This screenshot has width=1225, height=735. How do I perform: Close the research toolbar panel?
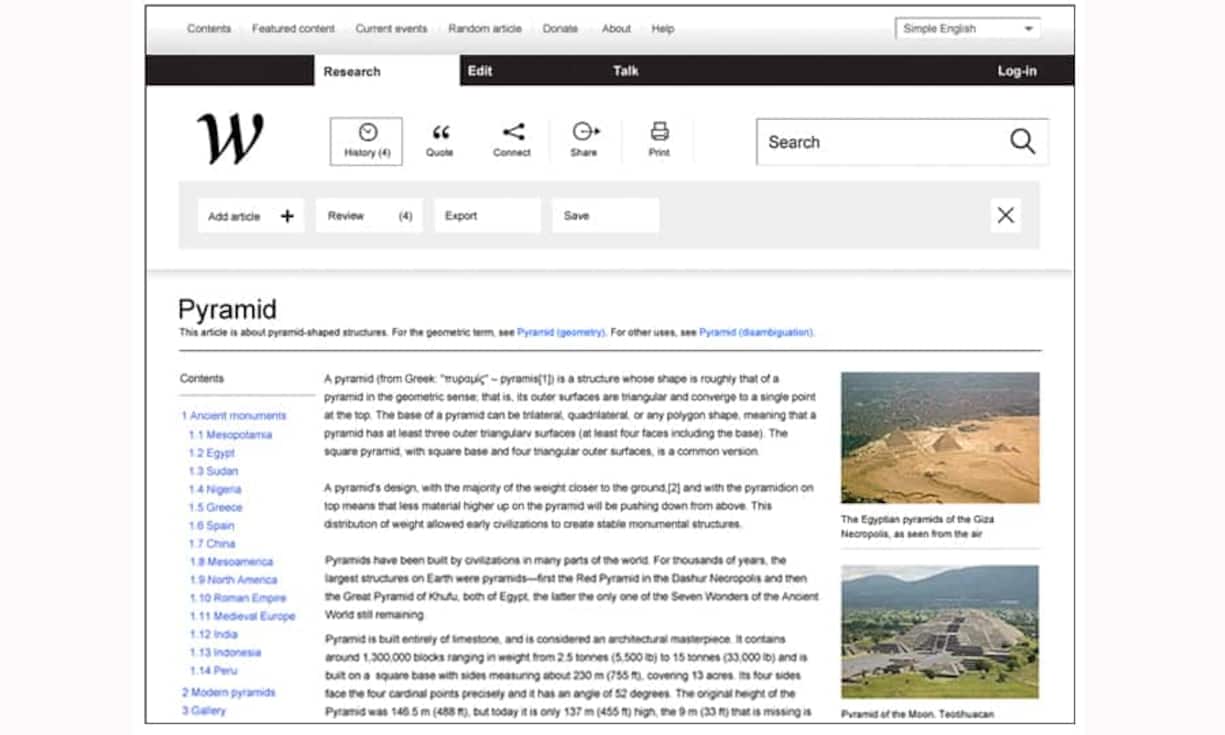(x=1005, y=215)
